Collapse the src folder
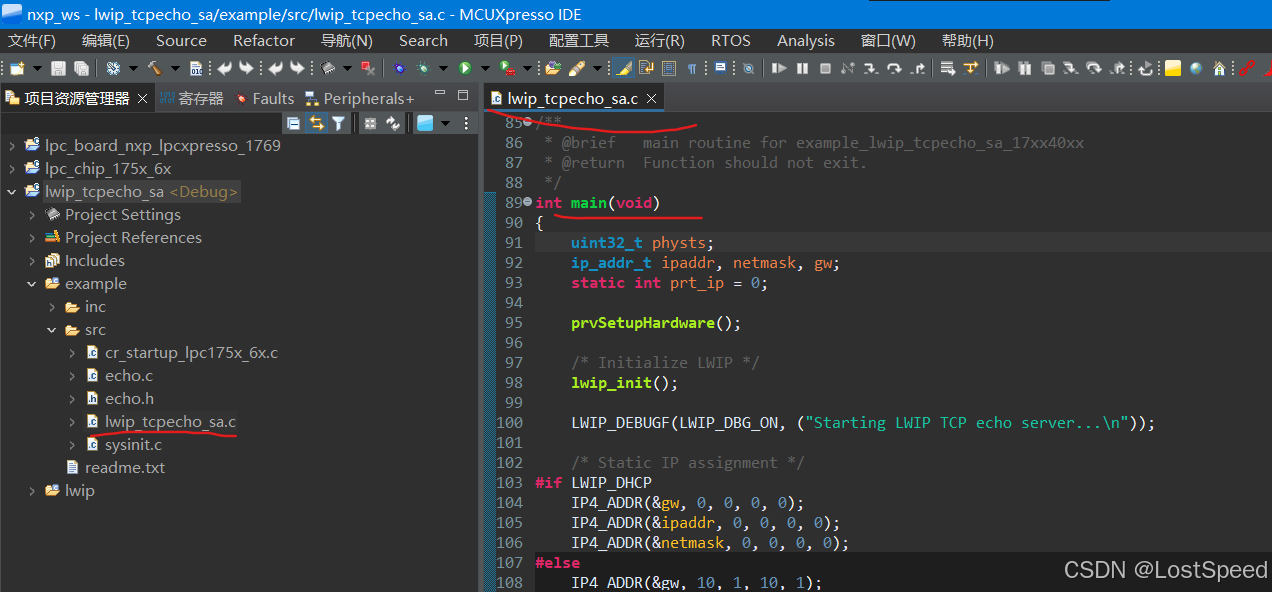The height and width of the screenshot is (592, 1272). pyautogui.click(x=52, y=329)
